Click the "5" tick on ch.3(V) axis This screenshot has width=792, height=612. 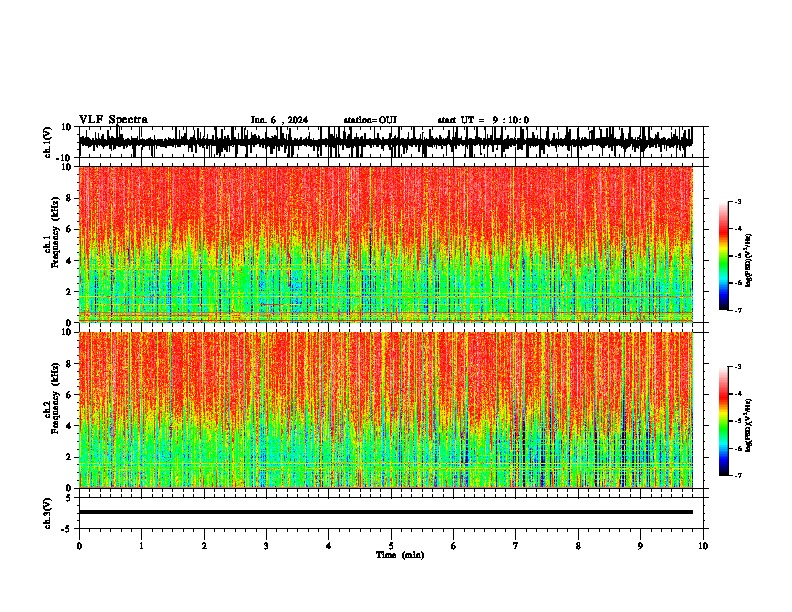[70, 497]
